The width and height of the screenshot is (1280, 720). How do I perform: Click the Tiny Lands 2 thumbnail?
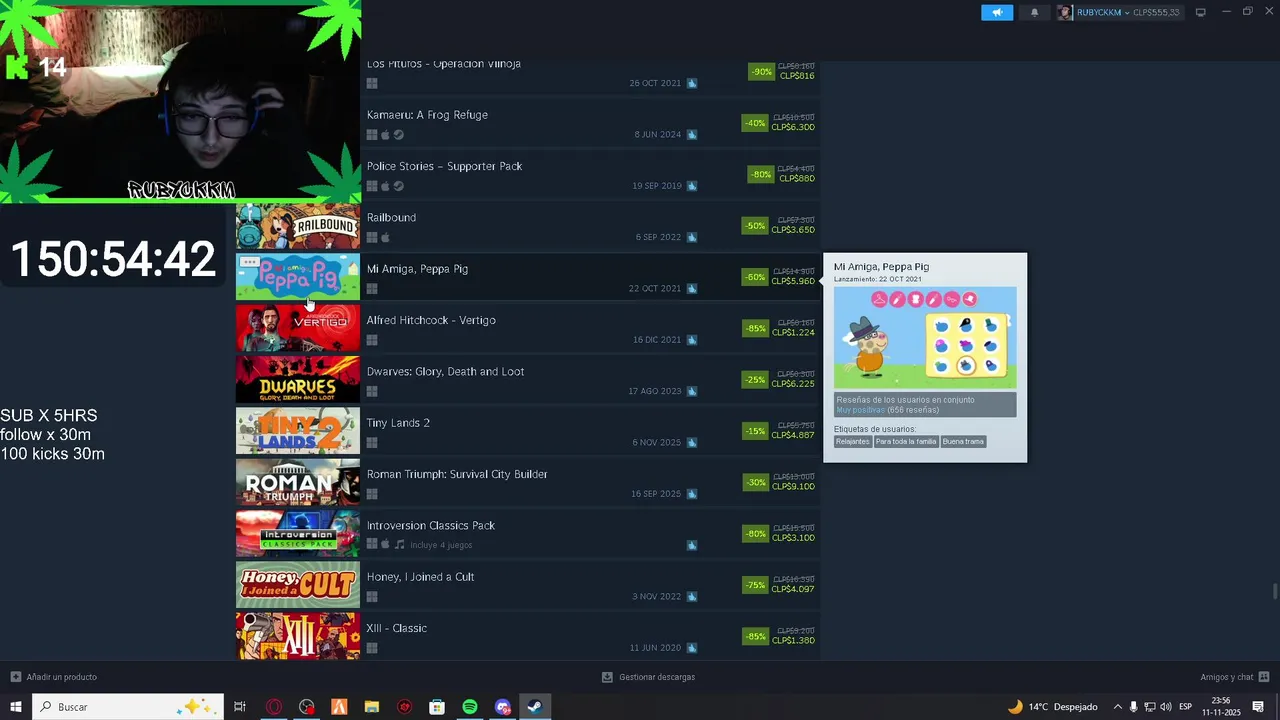pos(297,431)
